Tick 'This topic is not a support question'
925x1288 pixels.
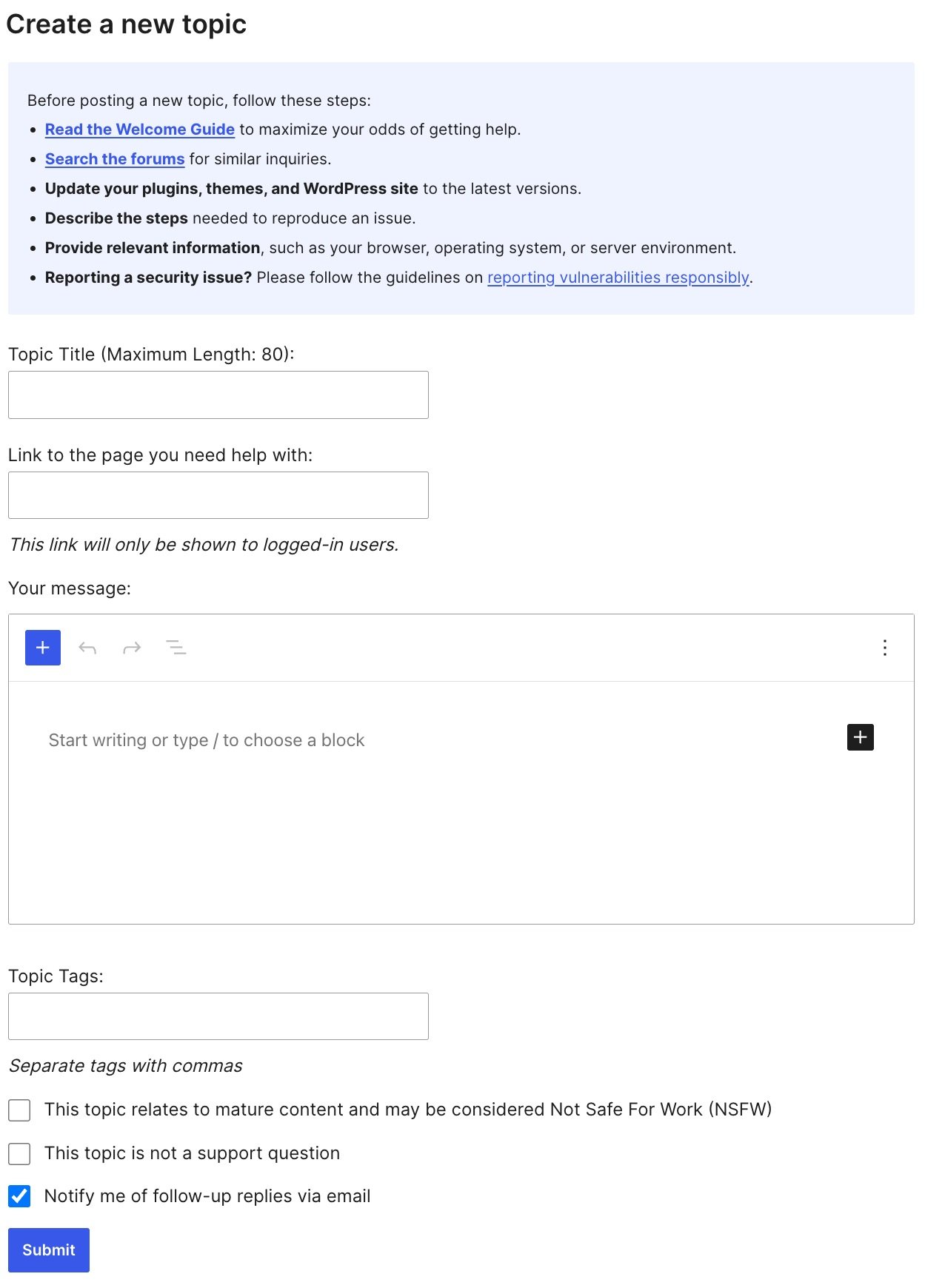click(19, 1154)
